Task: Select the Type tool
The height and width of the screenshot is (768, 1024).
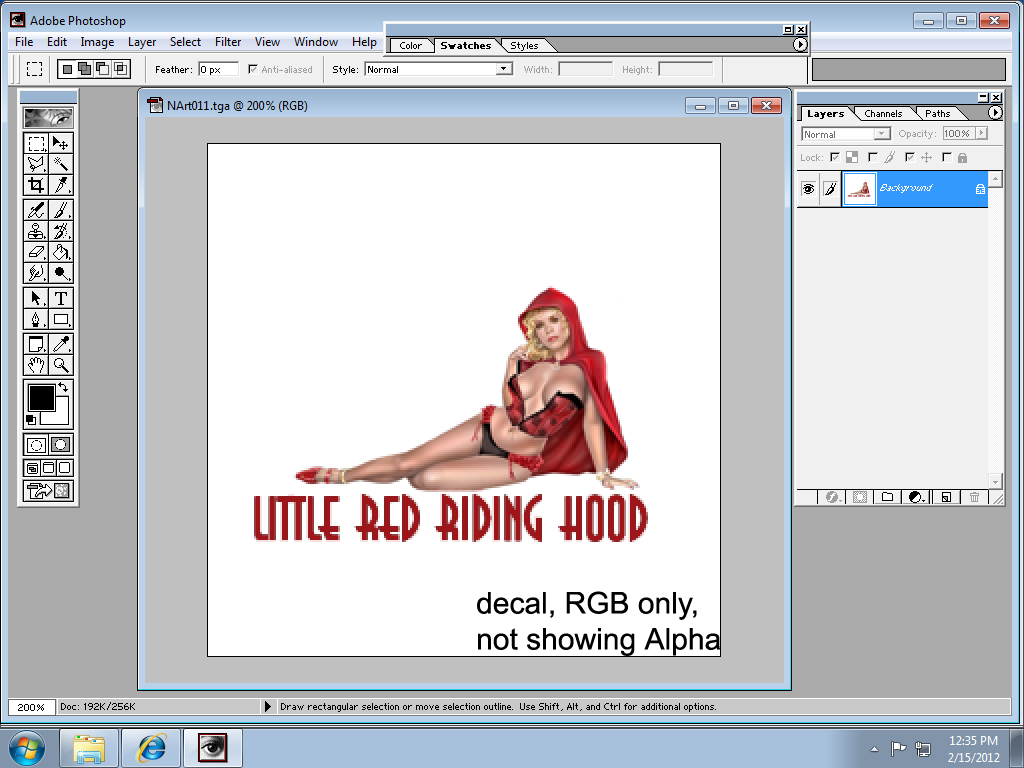Action: pos(60,298)
